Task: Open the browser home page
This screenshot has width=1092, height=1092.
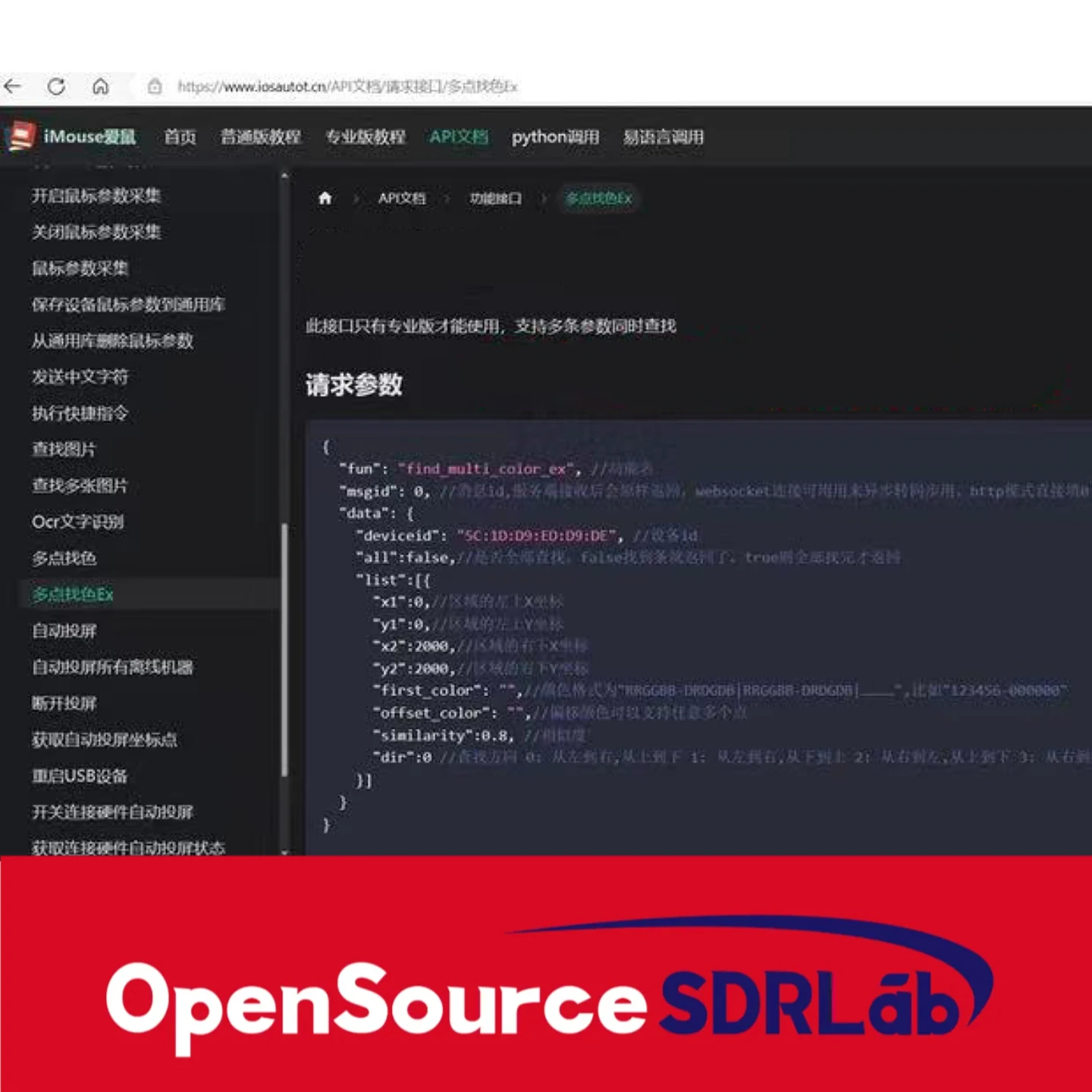Action: pyautogui.click(x=102, y=86)
